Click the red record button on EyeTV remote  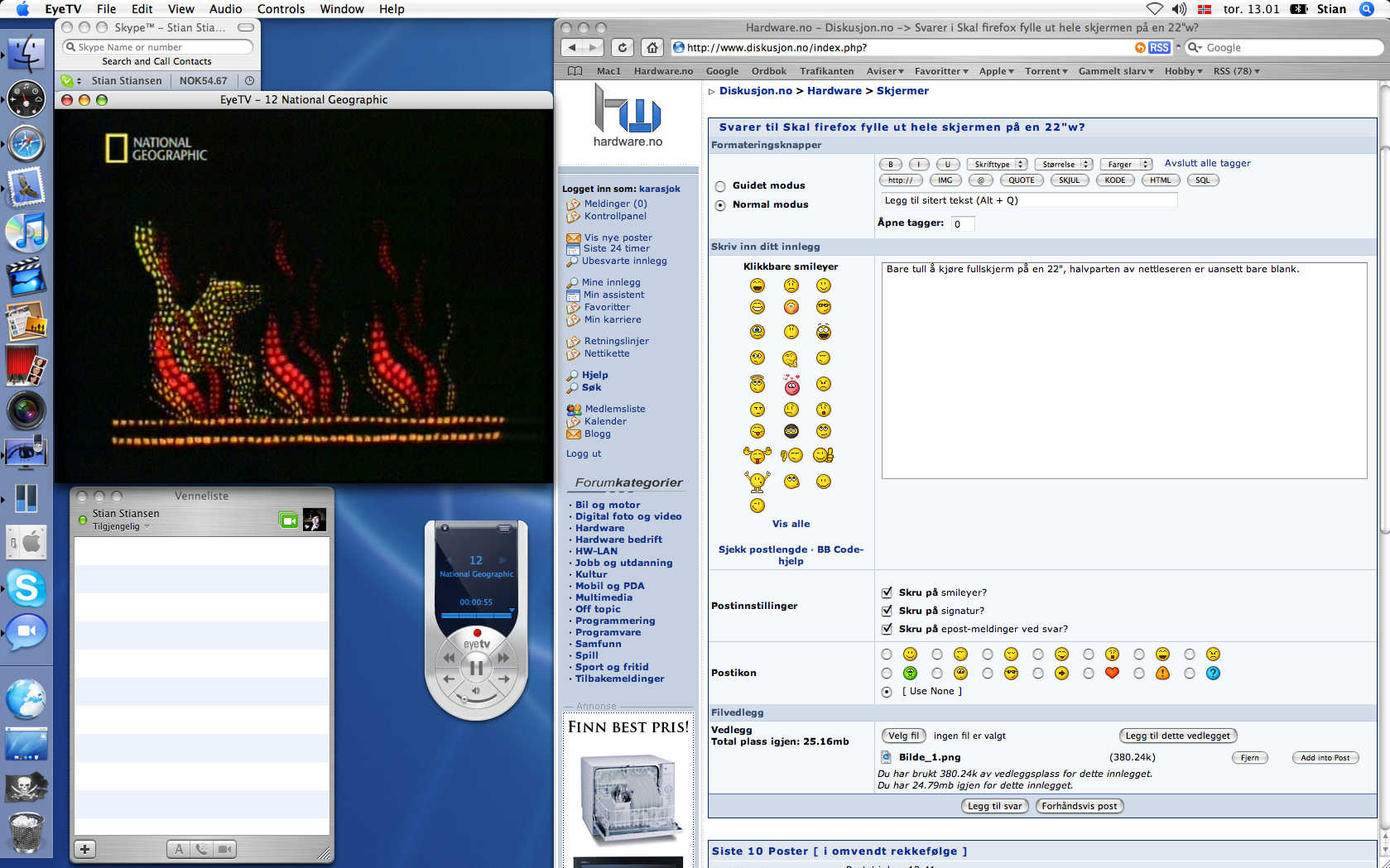[x=477, y=633]
